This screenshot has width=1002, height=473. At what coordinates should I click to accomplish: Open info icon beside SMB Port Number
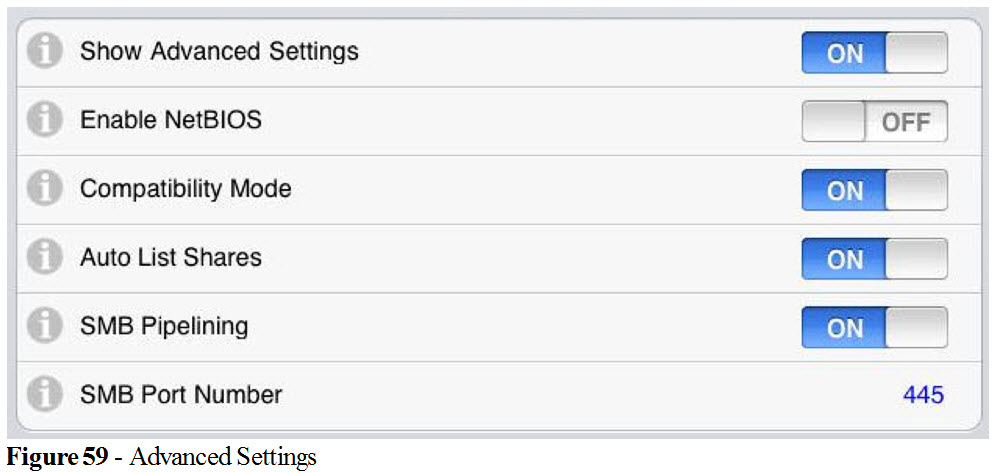(44, 395)
